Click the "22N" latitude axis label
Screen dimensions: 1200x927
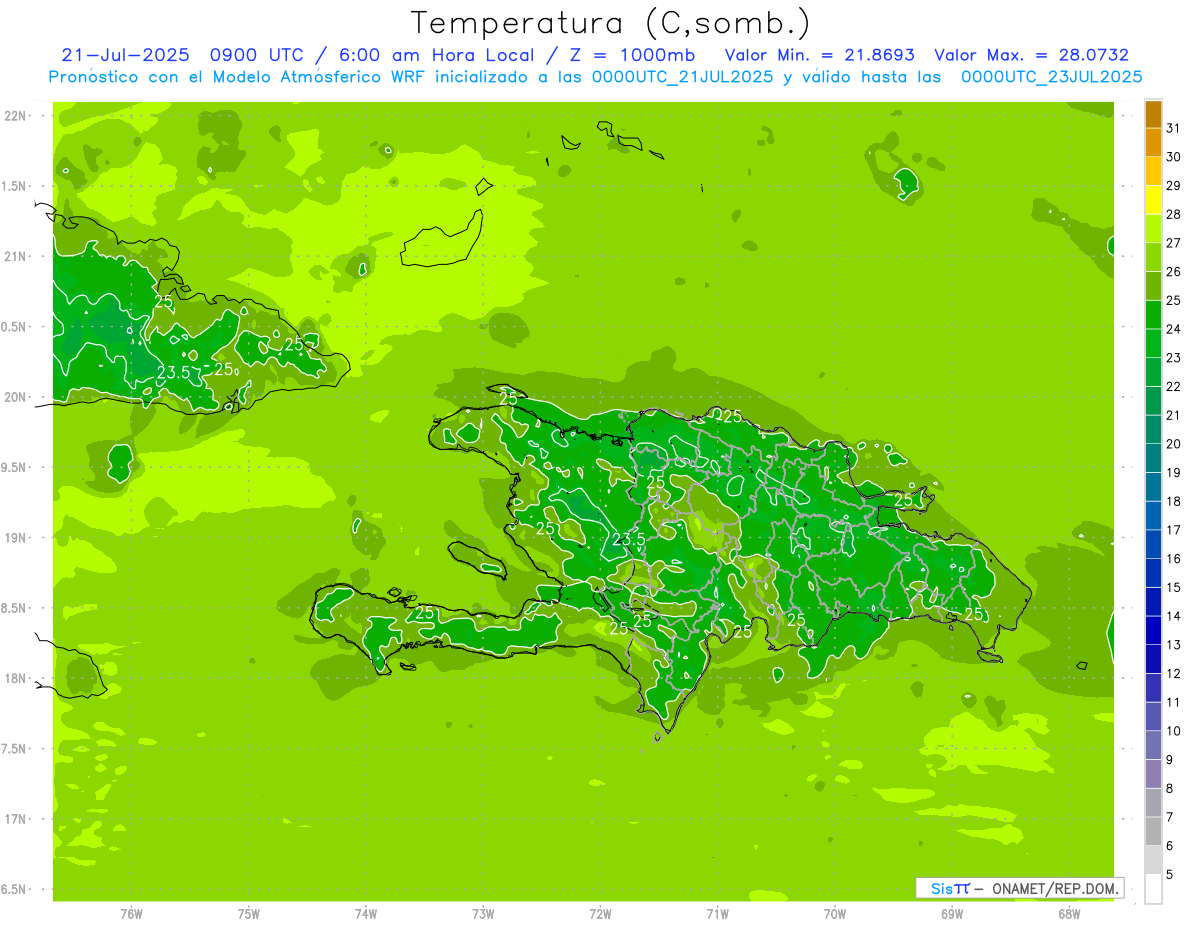pos(16,115)
